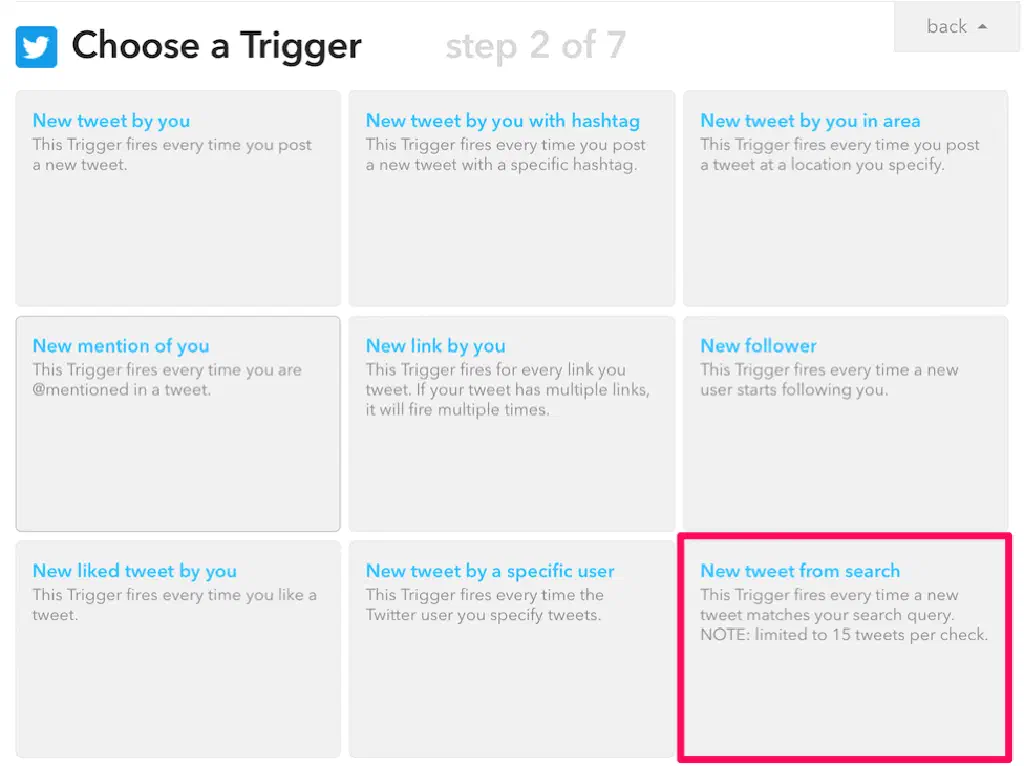Viewport: 1024px width, 766px height.
Task: Select "New liked tweet by you" title
Action: coord(134,571)
